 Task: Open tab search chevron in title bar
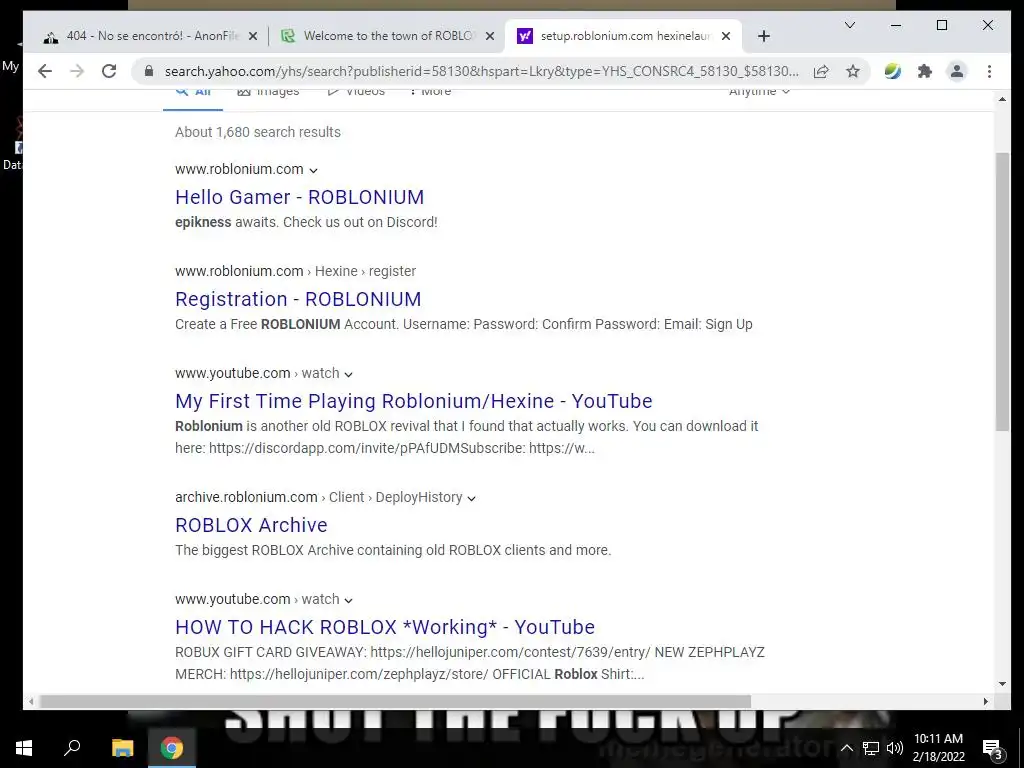click(850, 25)
